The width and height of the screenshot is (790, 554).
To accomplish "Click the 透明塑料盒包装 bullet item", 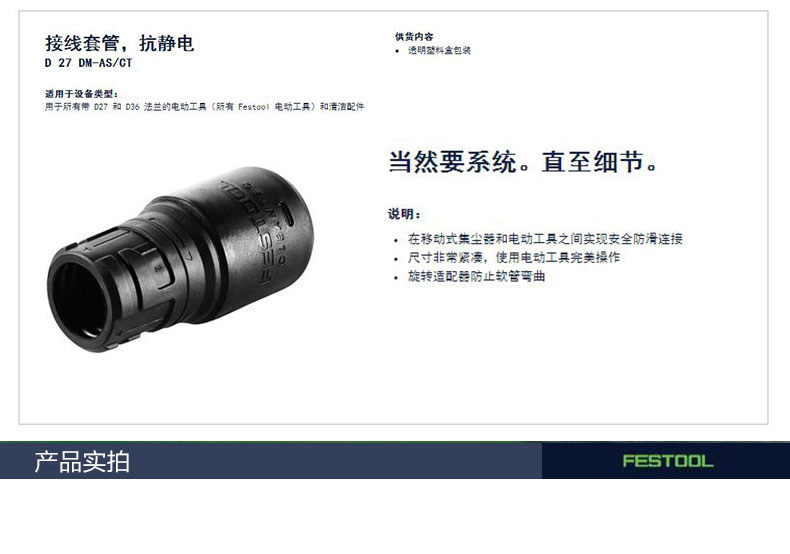I will 439,50.
